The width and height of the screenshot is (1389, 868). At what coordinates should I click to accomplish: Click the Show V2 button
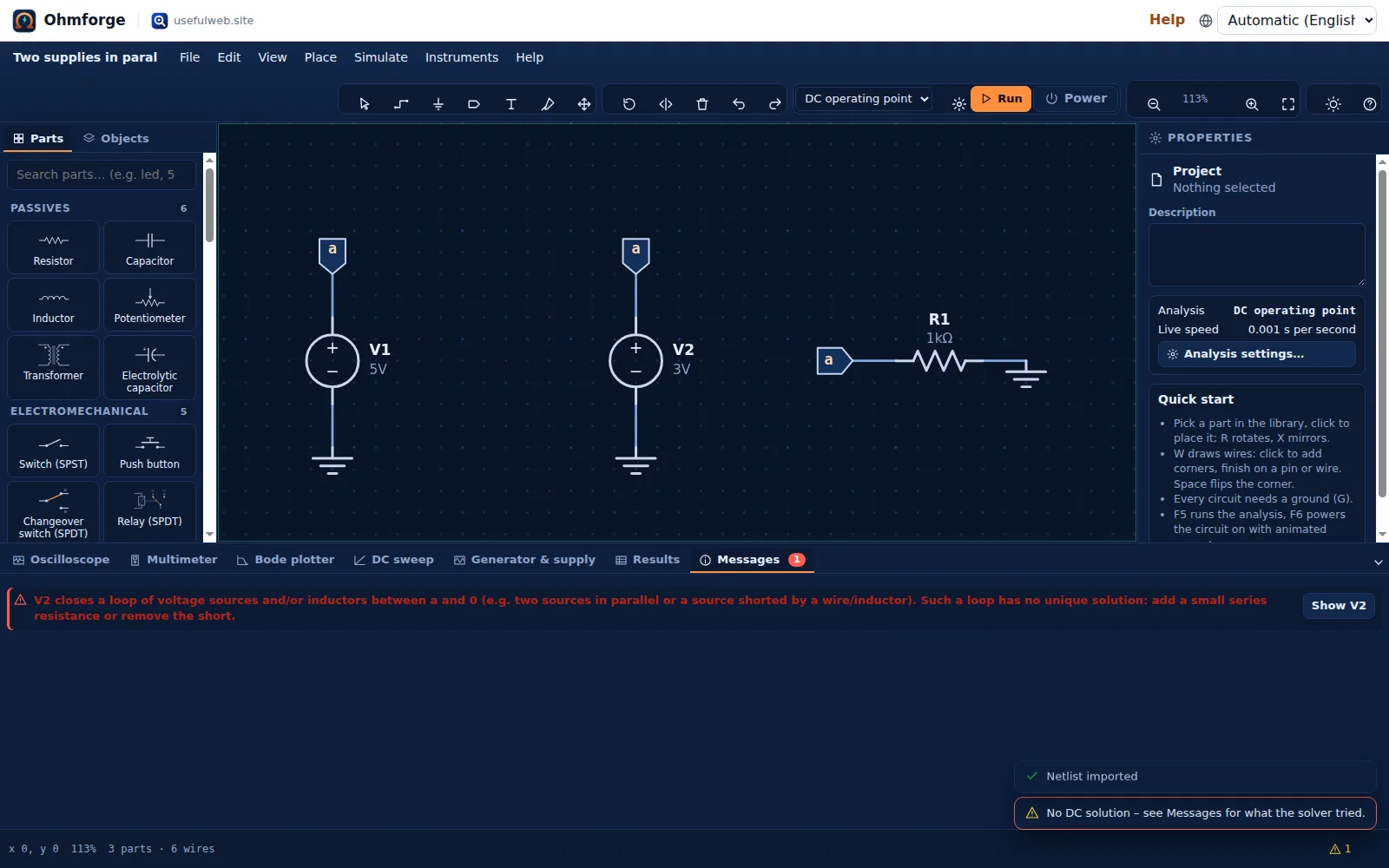click(1338, 606)
